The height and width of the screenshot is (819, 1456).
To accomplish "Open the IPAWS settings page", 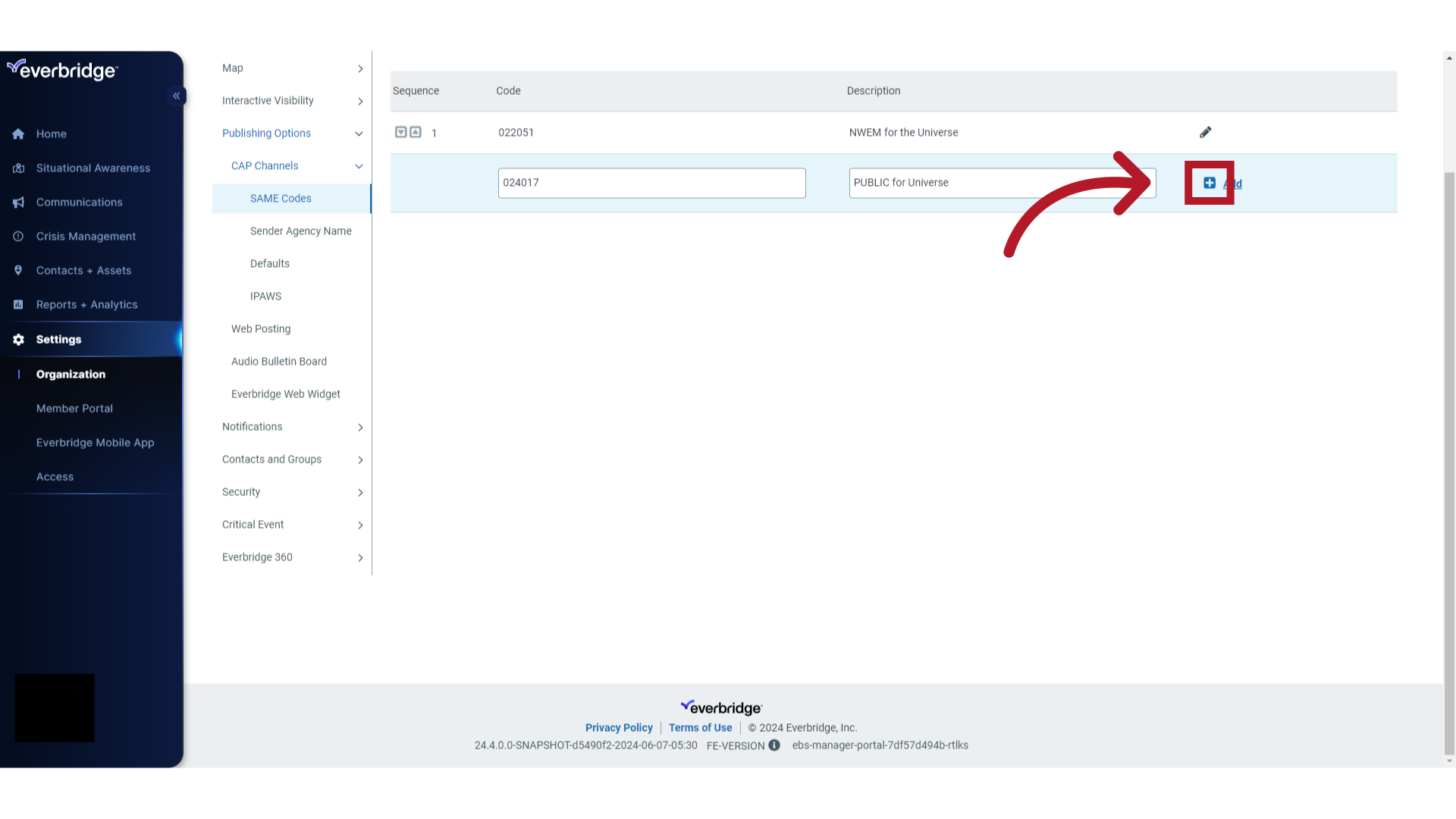I will coord(265,296).
